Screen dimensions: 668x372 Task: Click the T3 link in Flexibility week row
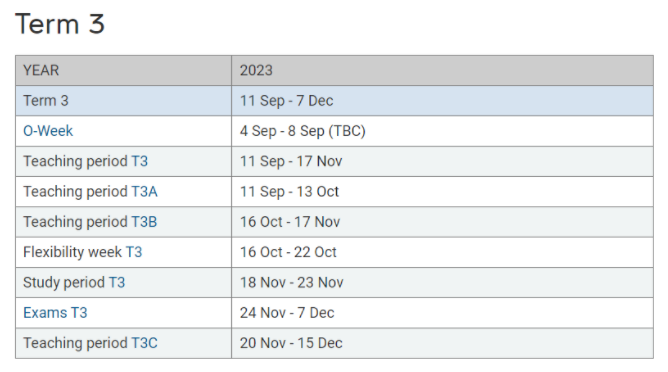pyautogui.click(x=134, y=252)
